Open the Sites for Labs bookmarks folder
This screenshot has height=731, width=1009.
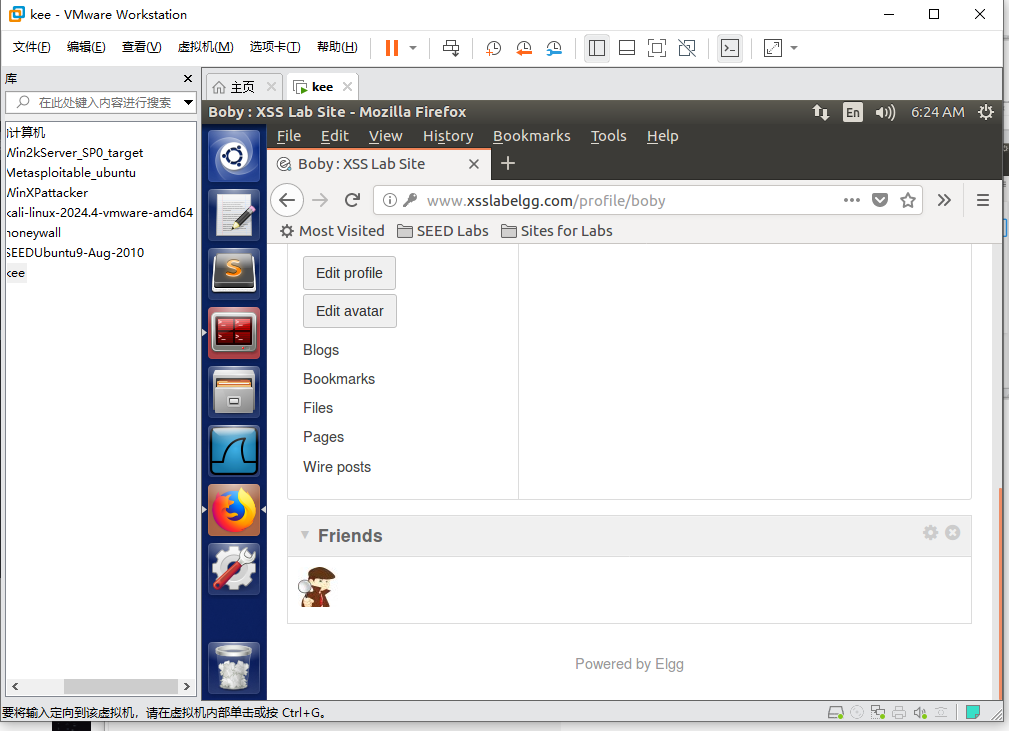(x=557, y=231)
